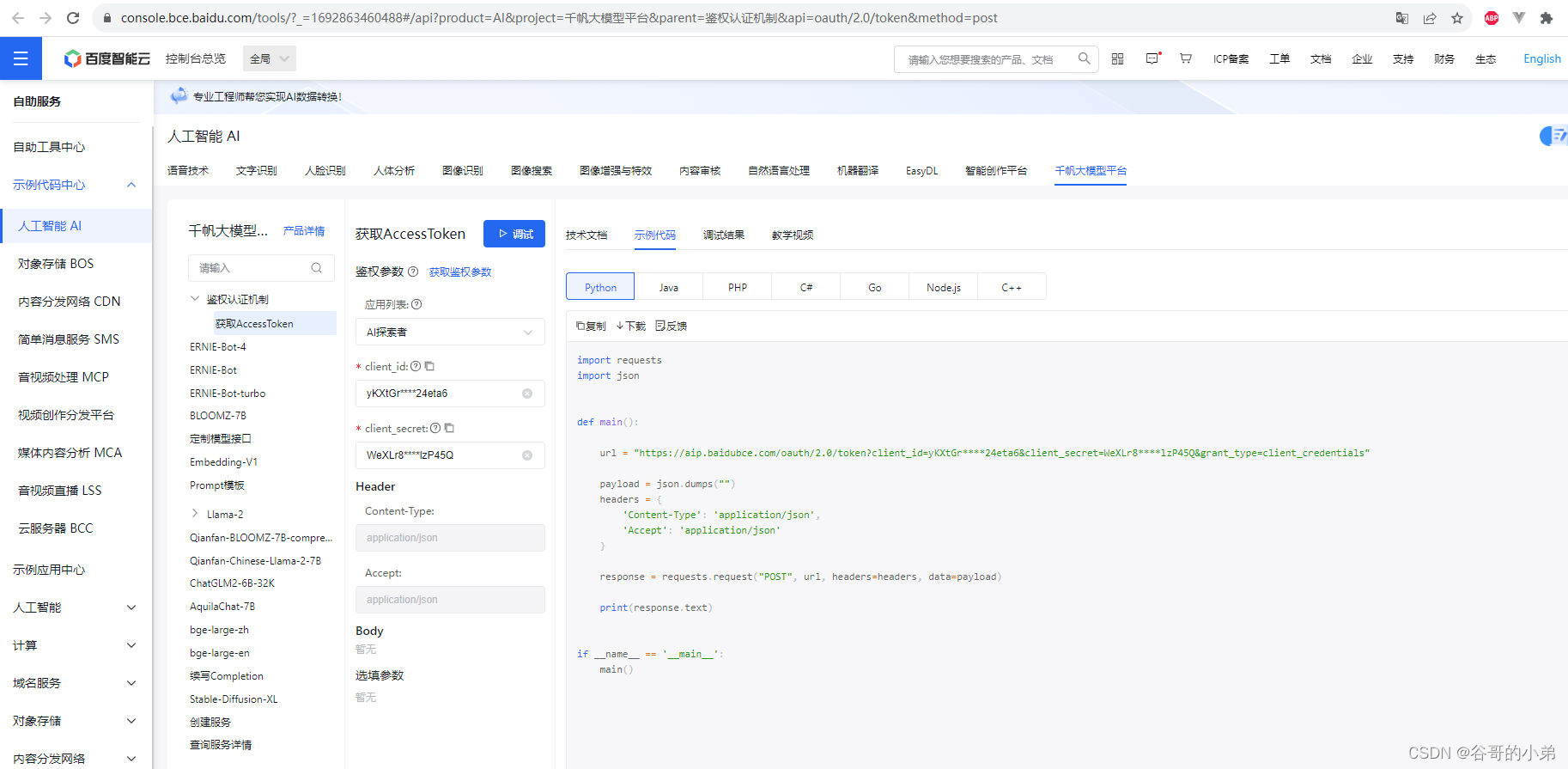
Task: Open the ABP extension icon
Action: (x=1492, y=18)
